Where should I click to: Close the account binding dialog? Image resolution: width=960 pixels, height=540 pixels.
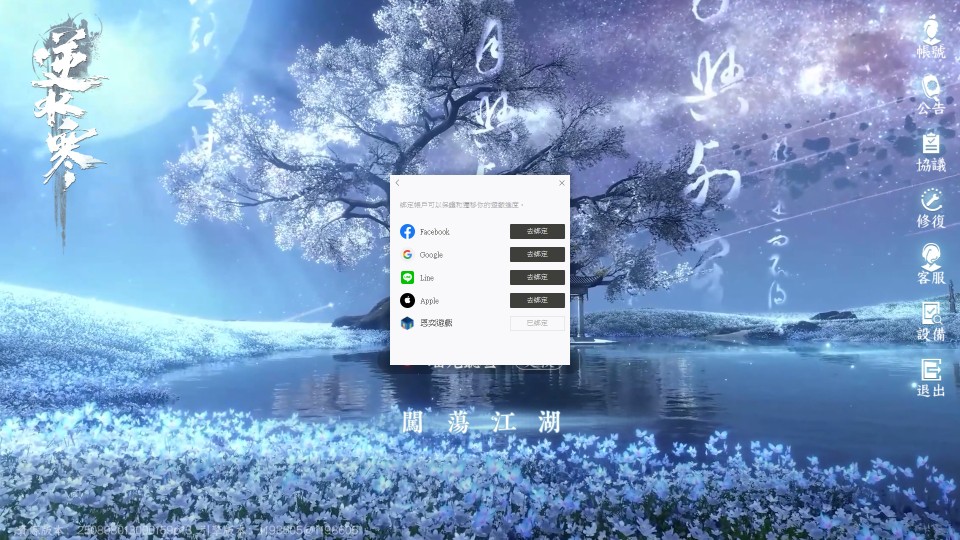pos(562,183)
